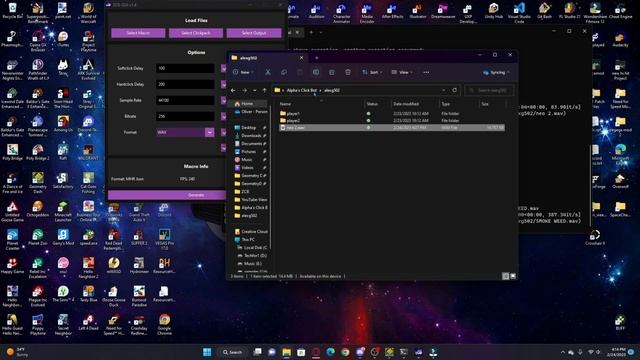640x360 pixels.
Task: Open recent locations chevron in Explorer
Action: [x=255, y=90]
